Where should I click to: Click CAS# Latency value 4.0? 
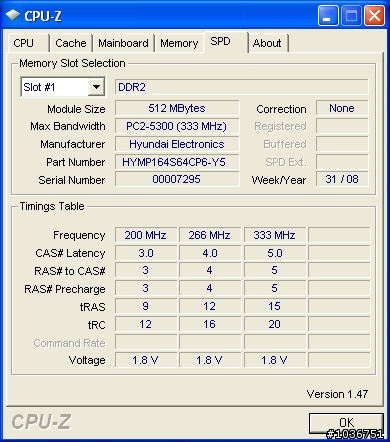[210, 253]
